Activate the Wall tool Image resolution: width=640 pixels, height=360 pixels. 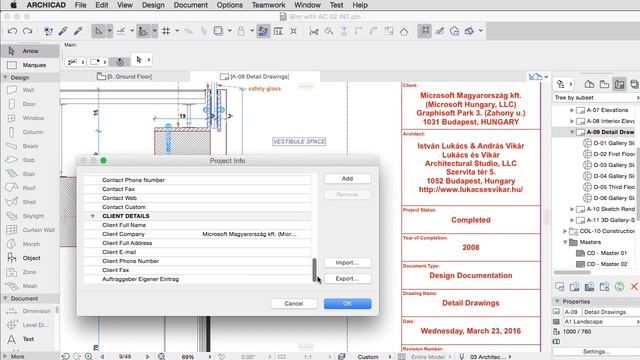pyautogui.click(x=30, y=90)
